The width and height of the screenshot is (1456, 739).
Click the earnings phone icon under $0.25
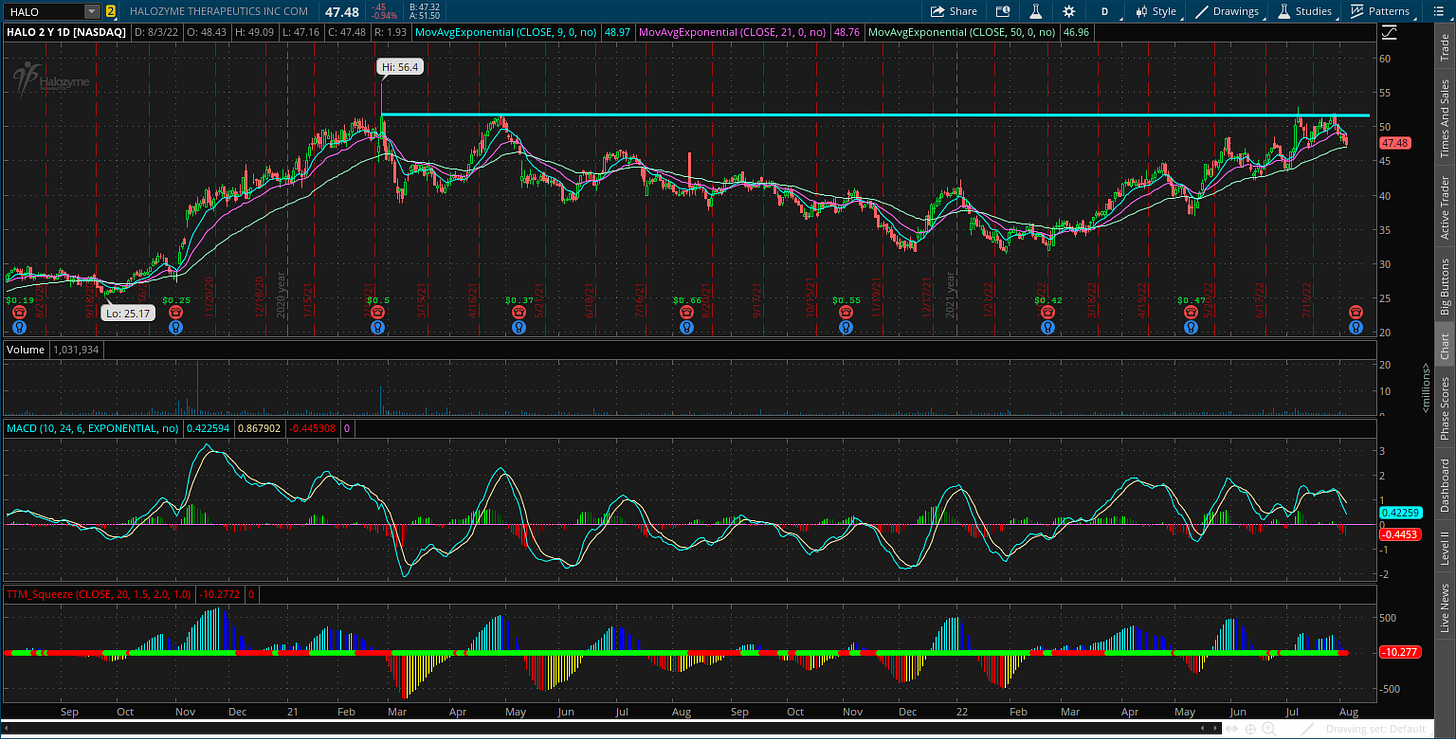(176, 313)
